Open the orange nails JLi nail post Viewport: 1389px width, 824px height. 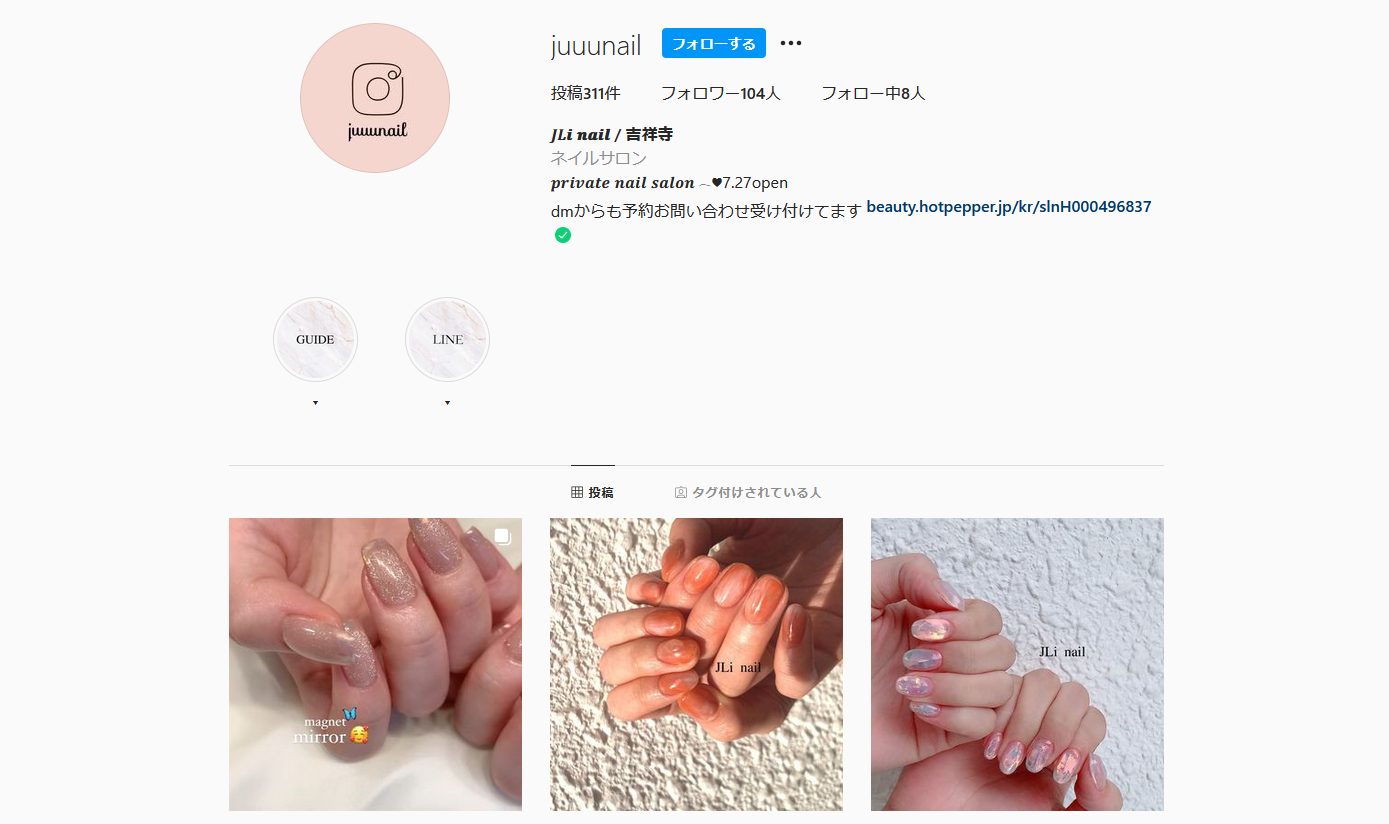pyautogui.click(x=696, y=664)
